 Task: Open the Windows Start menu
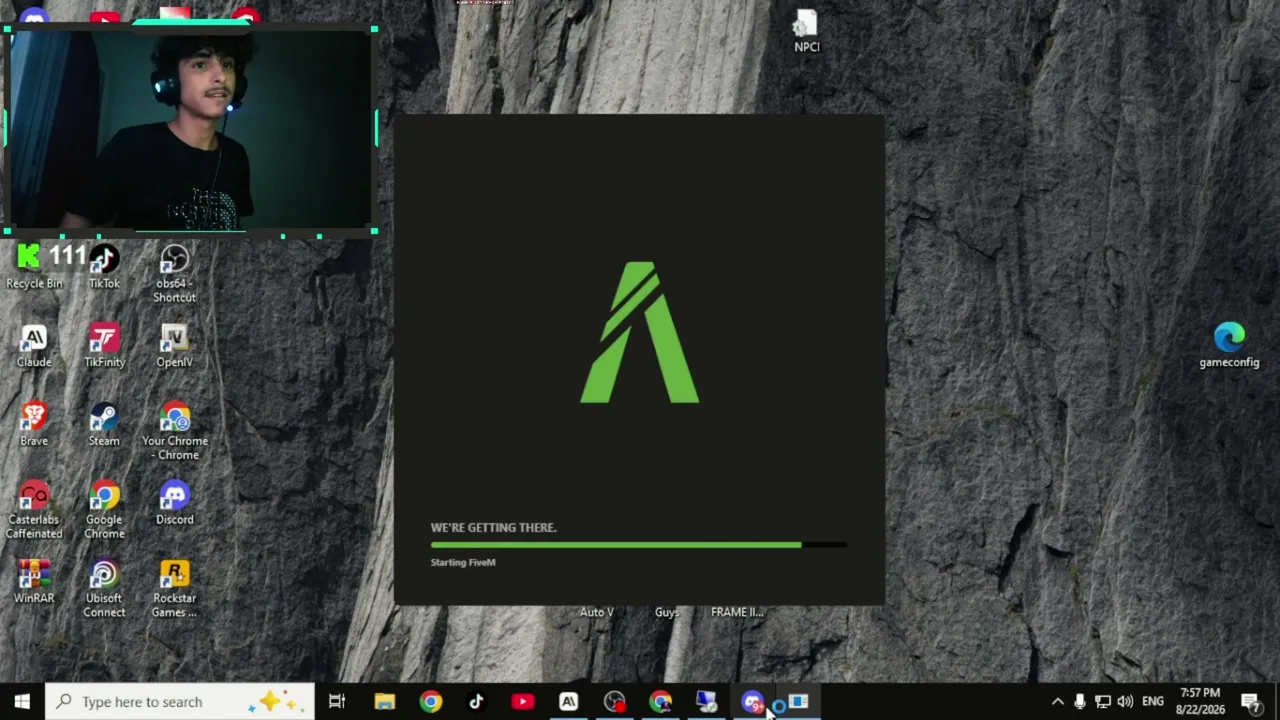[22, 702]
